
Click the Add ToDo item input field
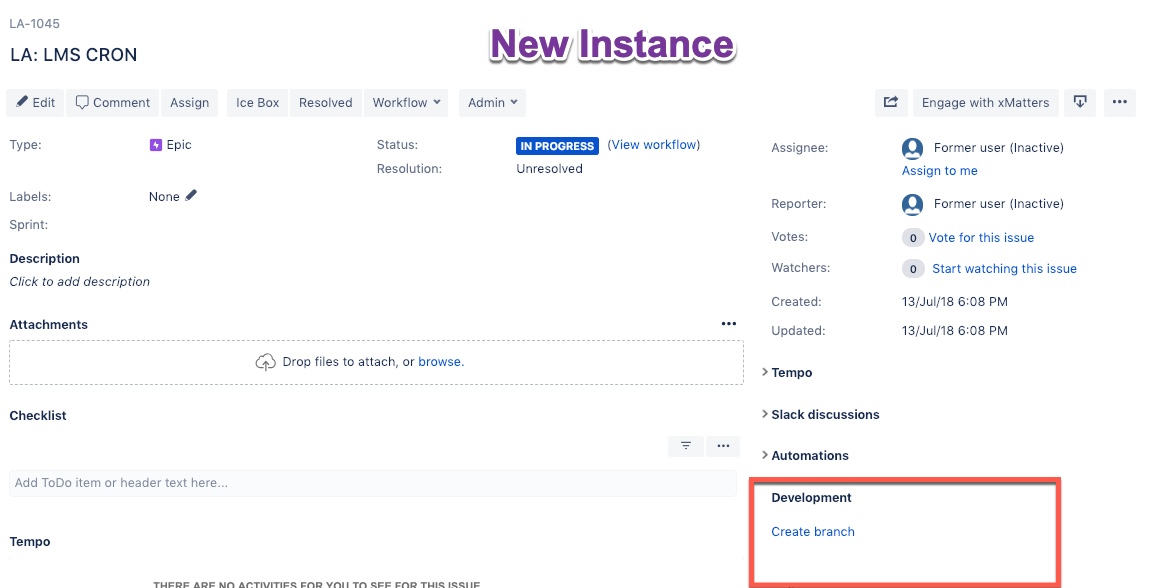[373, 482]
